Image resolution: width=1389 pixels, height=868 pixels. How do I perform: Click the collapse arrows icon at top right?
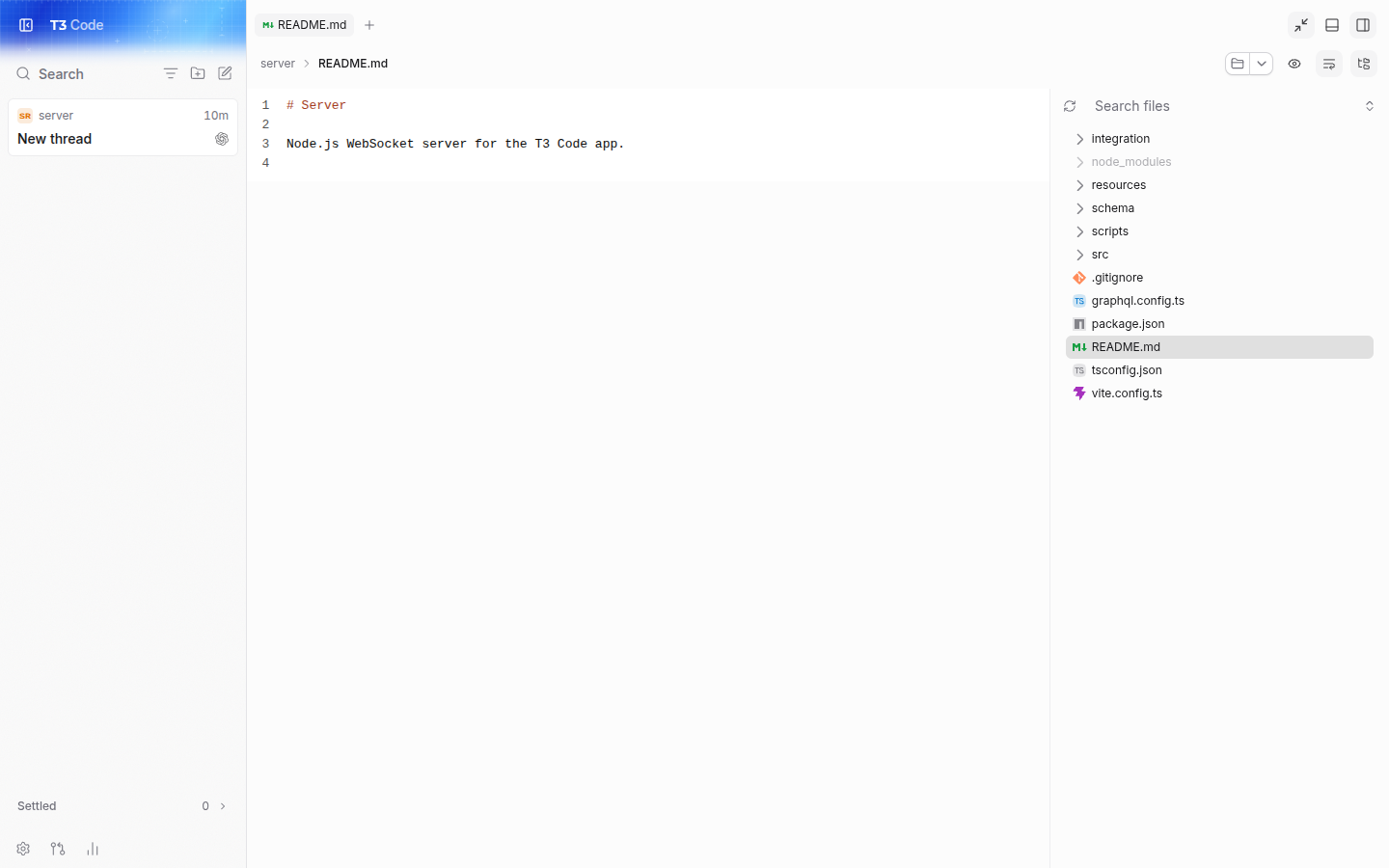pos(1301,25)
